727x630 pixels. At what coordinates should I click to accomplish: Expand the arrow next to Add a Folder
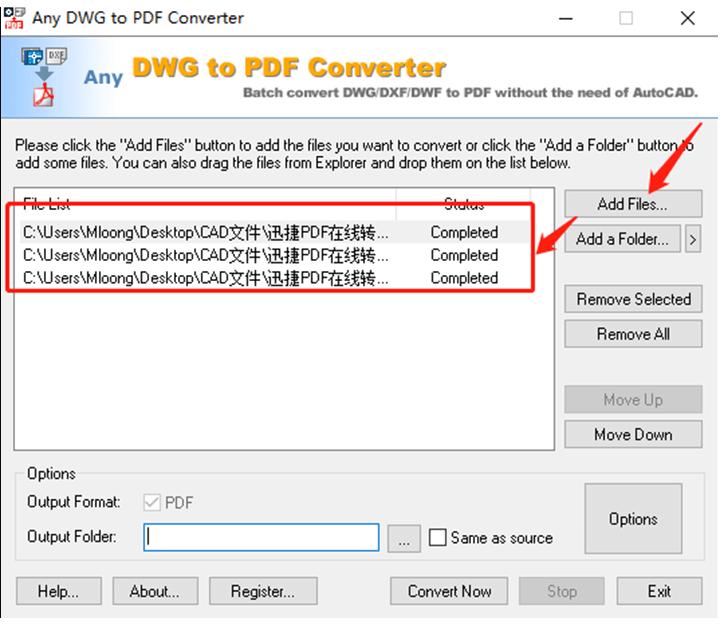click(x=693, y=239)
